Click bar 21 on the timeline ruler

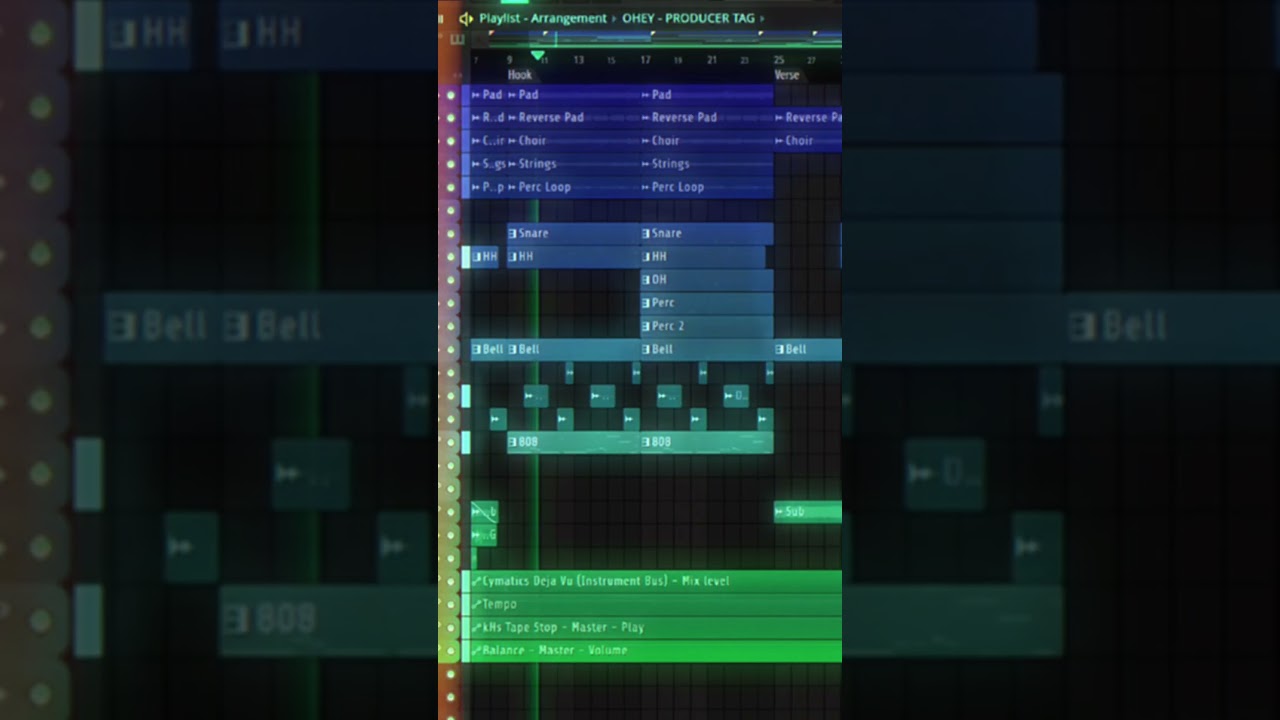click(712, 60)
